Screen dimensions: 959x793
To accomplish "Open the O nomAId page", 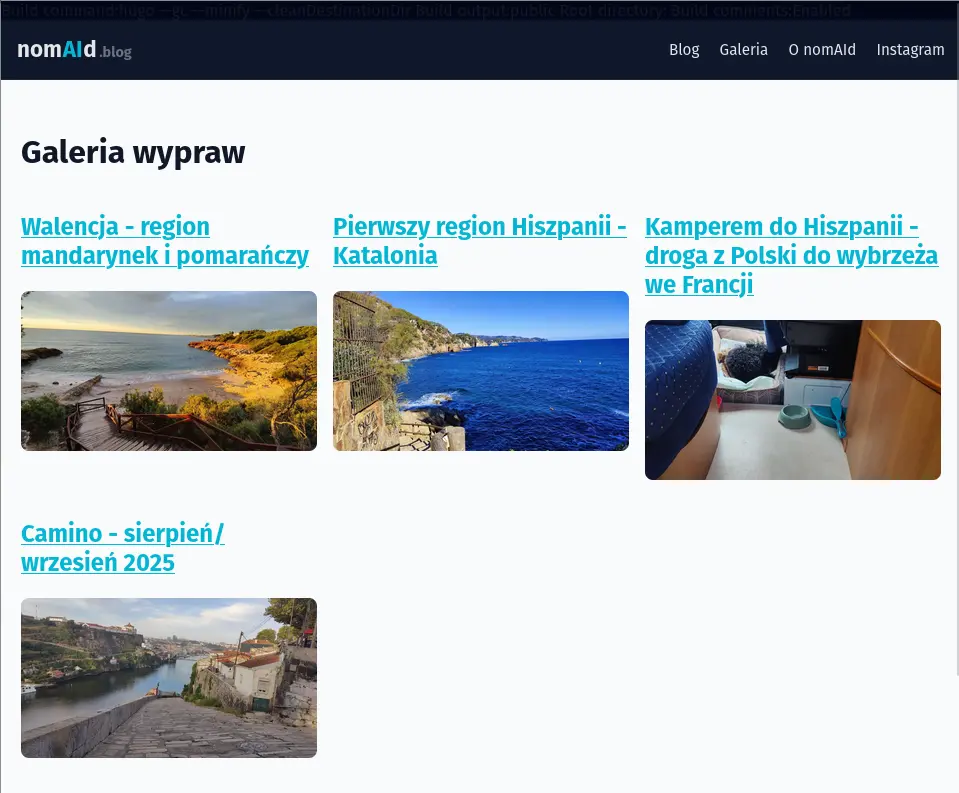I will (822, 50).
